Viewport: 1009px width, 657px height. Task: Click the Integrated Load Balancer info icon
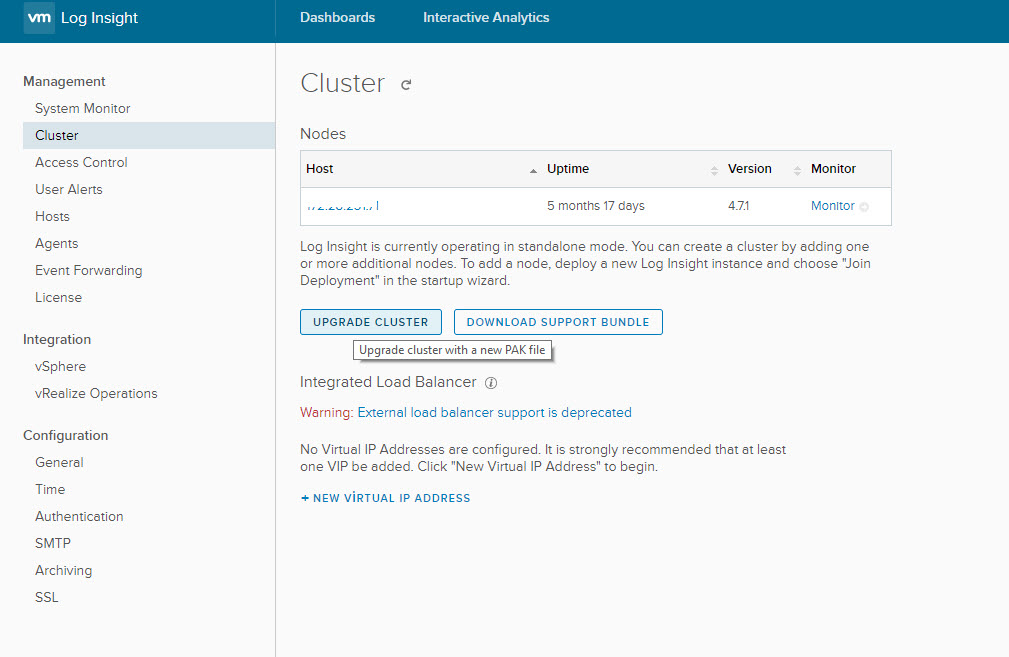click(x=491, y=383)
